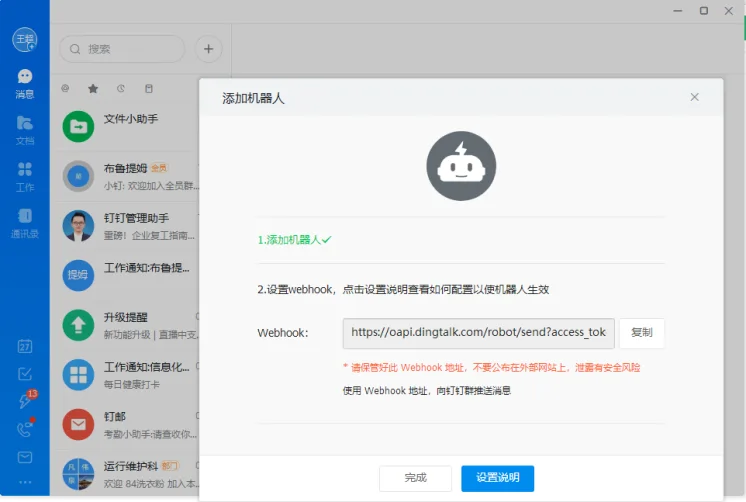Open the 消息 messages sidebar icon
746x502 pixels.
click(25, 84)
